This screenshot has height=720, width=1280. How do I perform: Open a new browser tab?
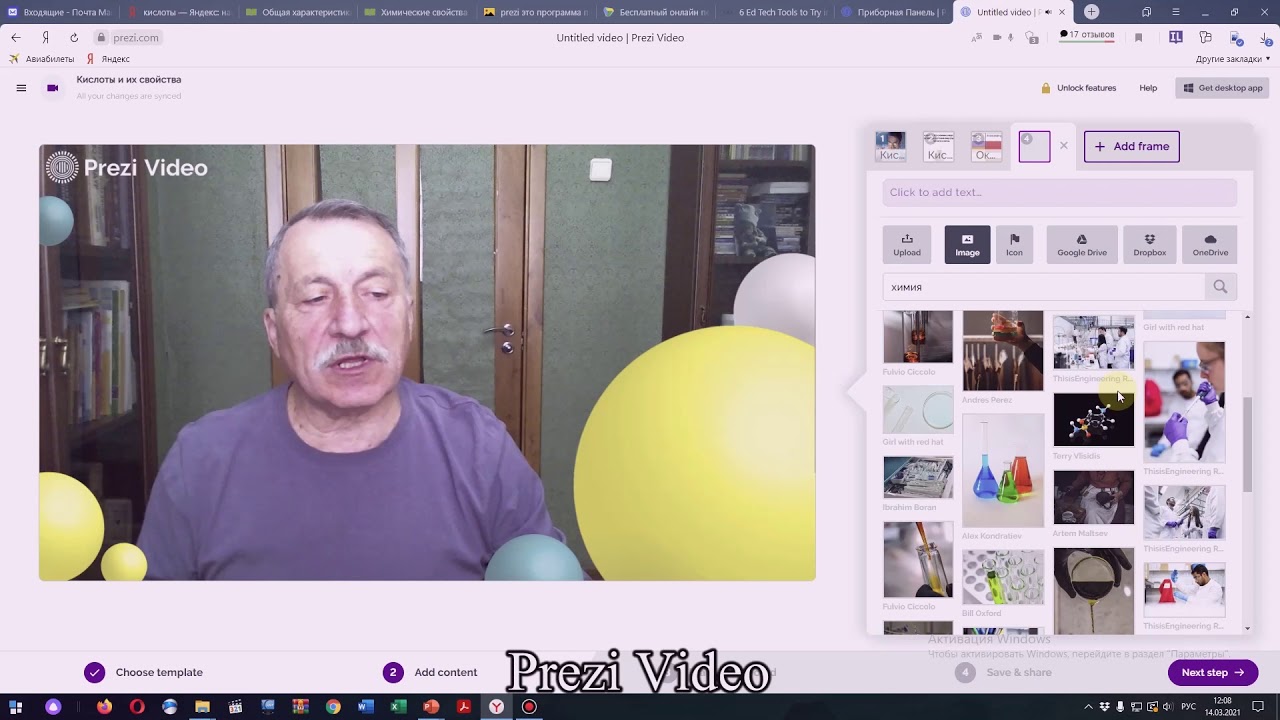[x=1091, y=12]
